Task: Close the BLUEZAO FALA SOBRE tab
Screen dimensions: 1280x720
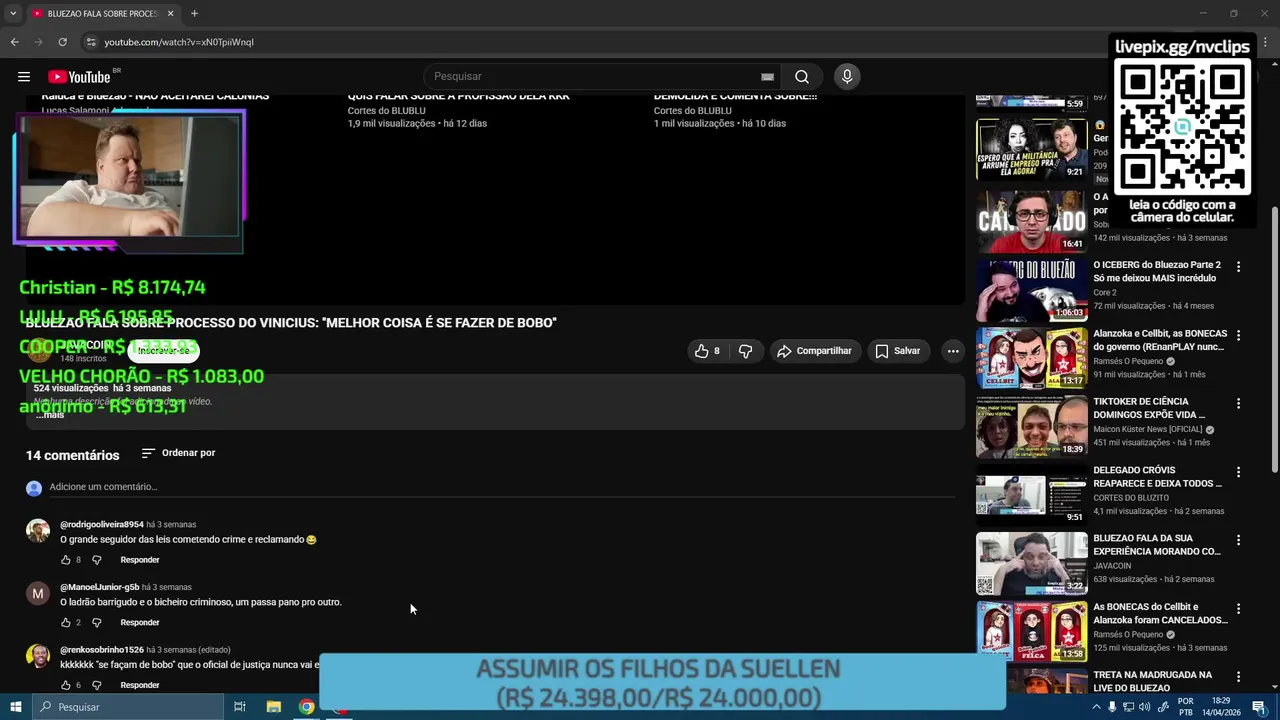Action: pyautogui.click(x=170, y=14)
